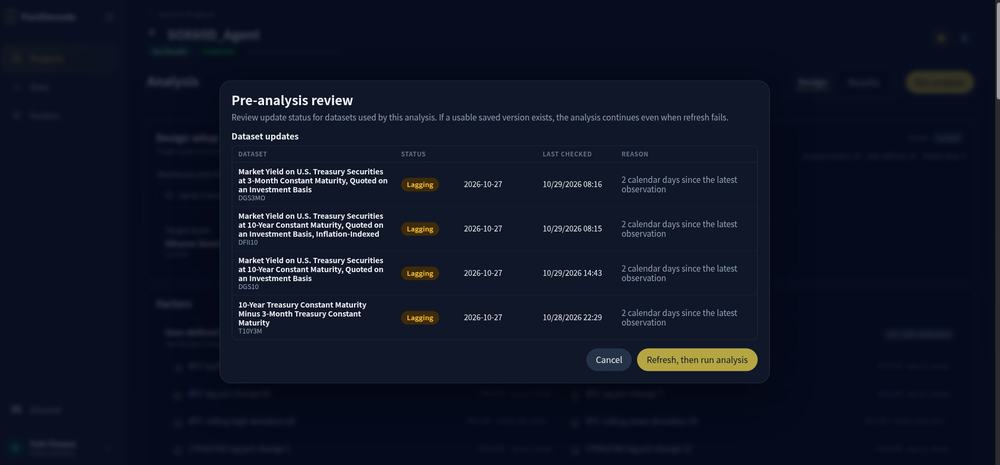This screenshot has width=1000, height=465.
Task: Click the 2026-10-27 date in the DGS10 row
Action: click(x=483, y=273)
